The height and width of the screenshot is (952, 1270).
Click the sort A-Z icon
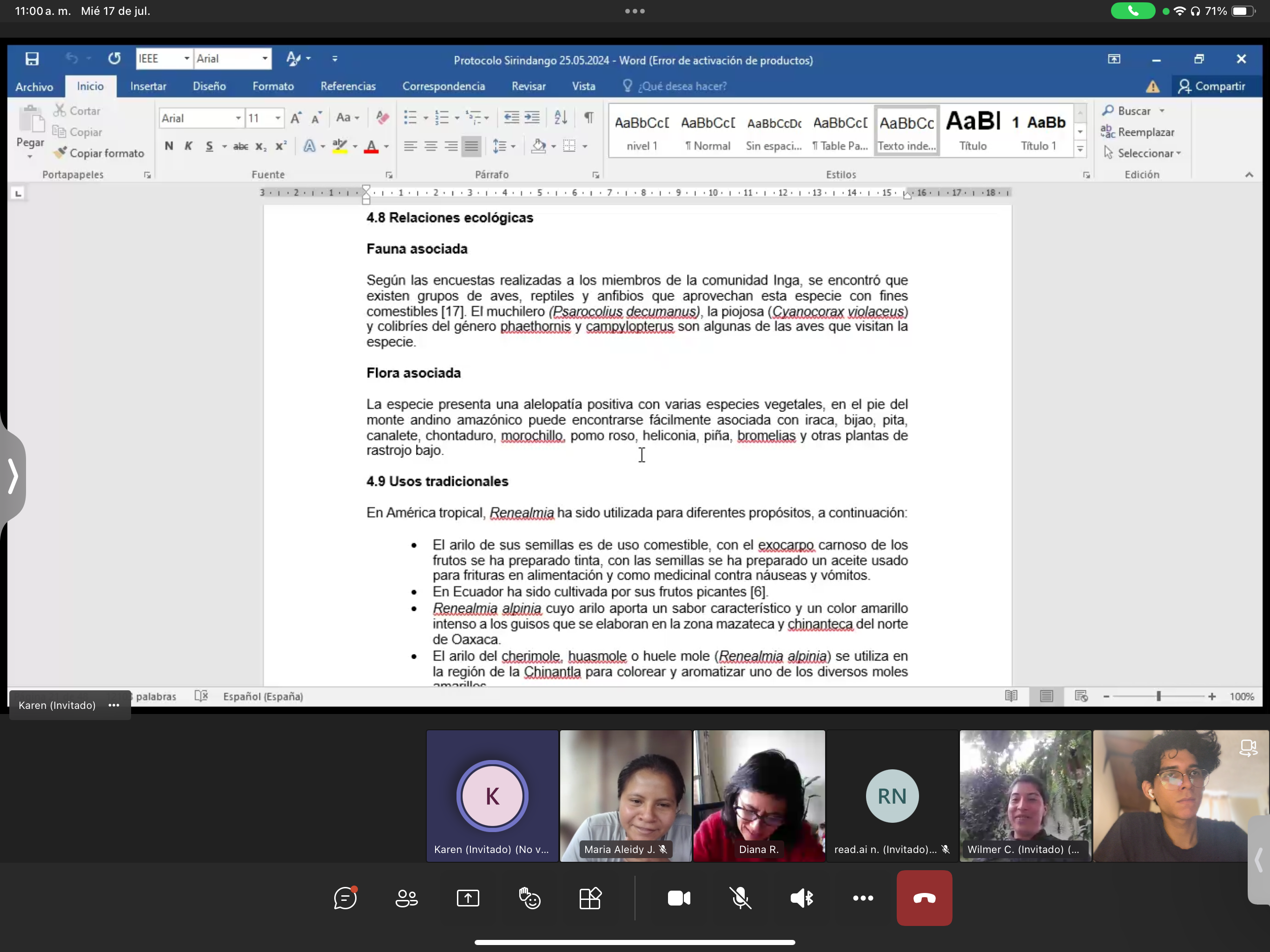[560, 118]
